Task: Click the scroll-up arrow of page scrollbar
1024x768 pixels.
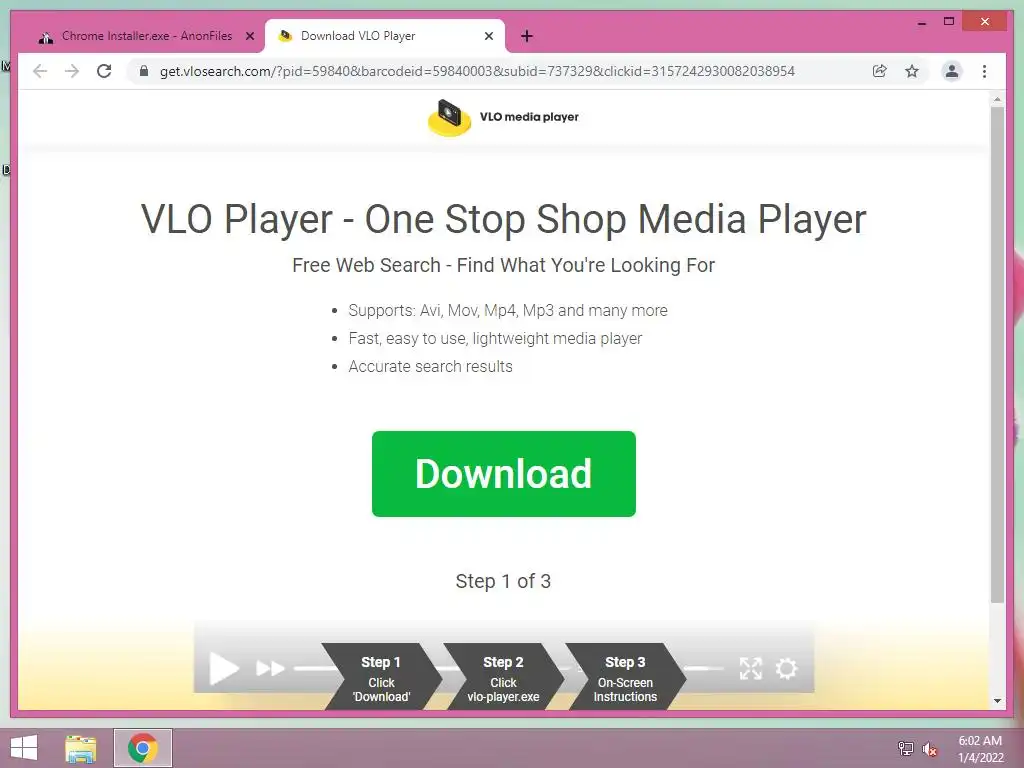Action: point(997,99)
